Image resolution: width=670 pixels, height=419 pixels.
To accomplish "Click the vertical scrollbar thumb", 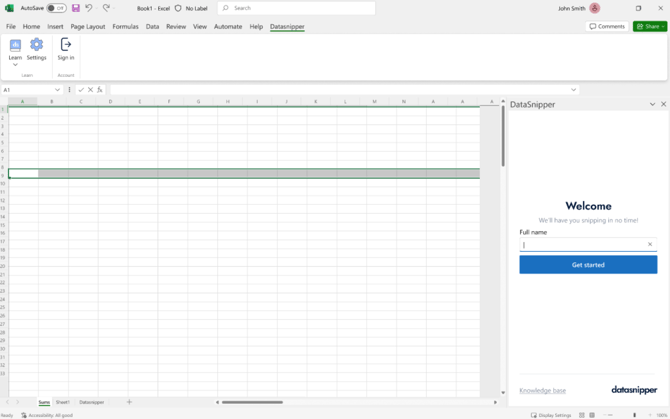I will tap(503, 136).
